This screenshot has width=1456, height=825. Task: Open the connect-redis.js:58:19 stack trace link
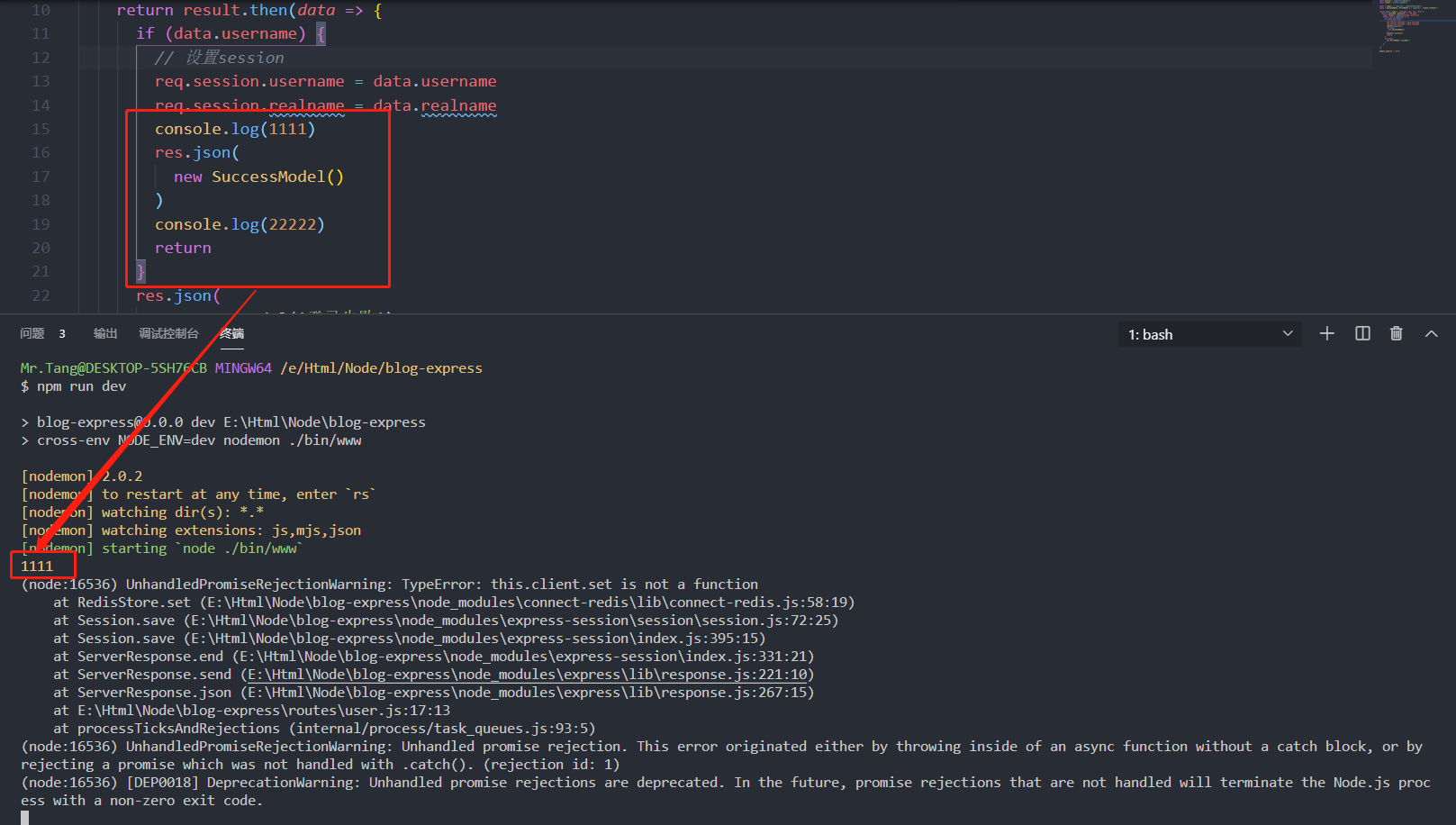(x=526, y=603)
